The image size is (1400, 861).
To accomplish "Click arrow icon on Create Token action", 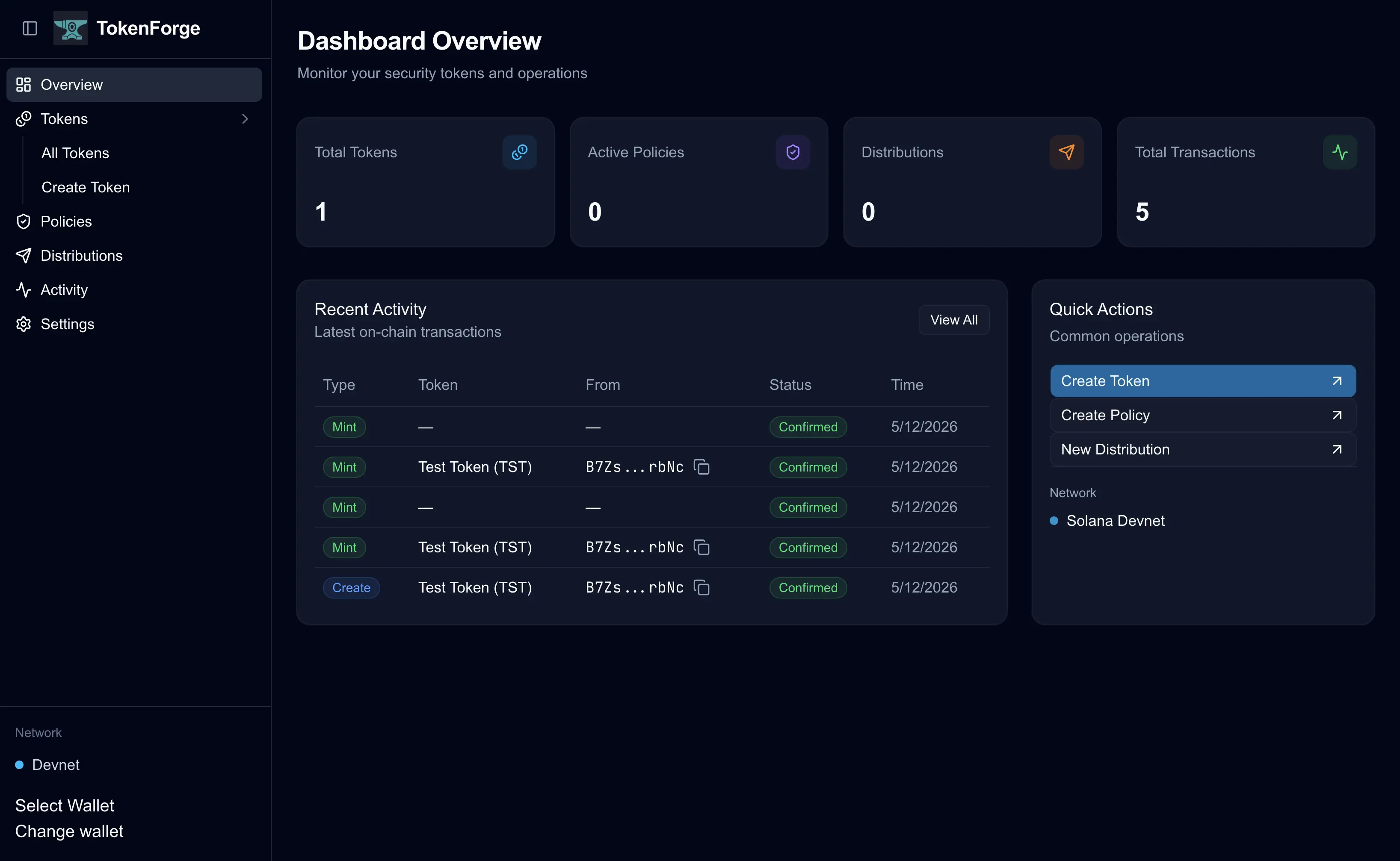I will (x=1337, y=380).
